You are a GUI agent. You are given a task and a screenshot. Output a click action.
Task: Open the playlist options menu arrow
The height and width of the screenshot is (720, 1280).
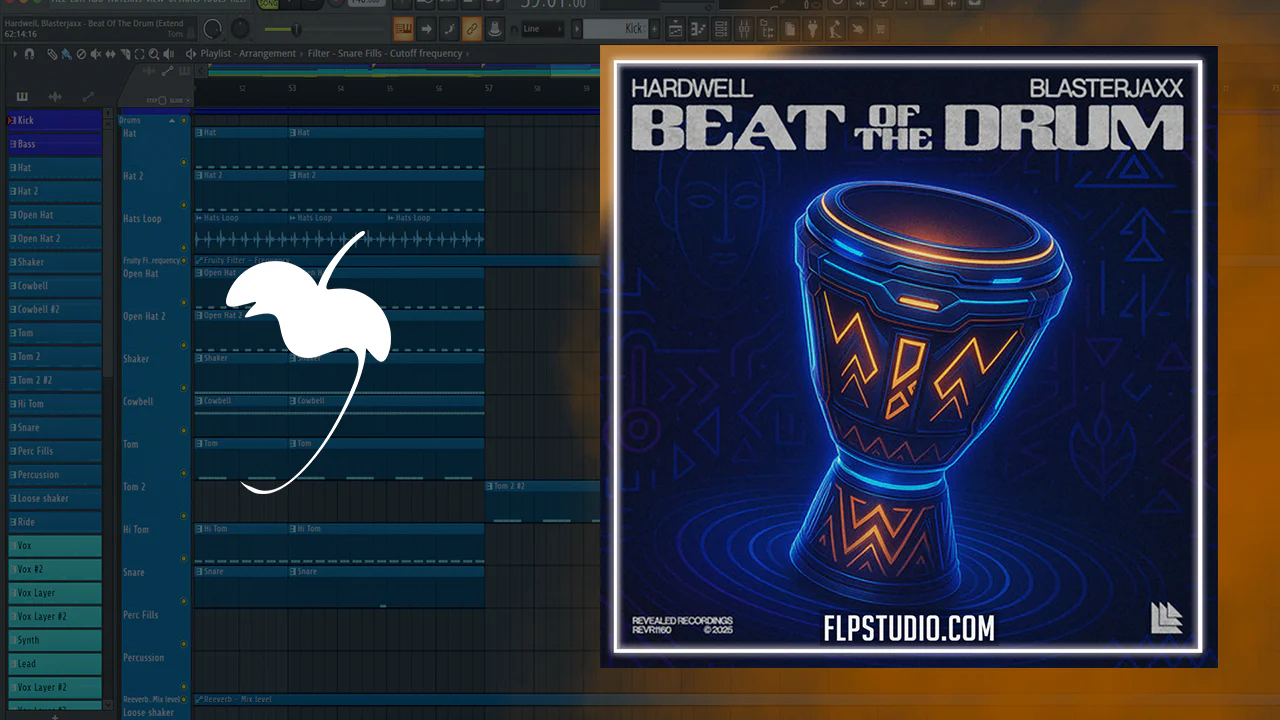(15, 54)
